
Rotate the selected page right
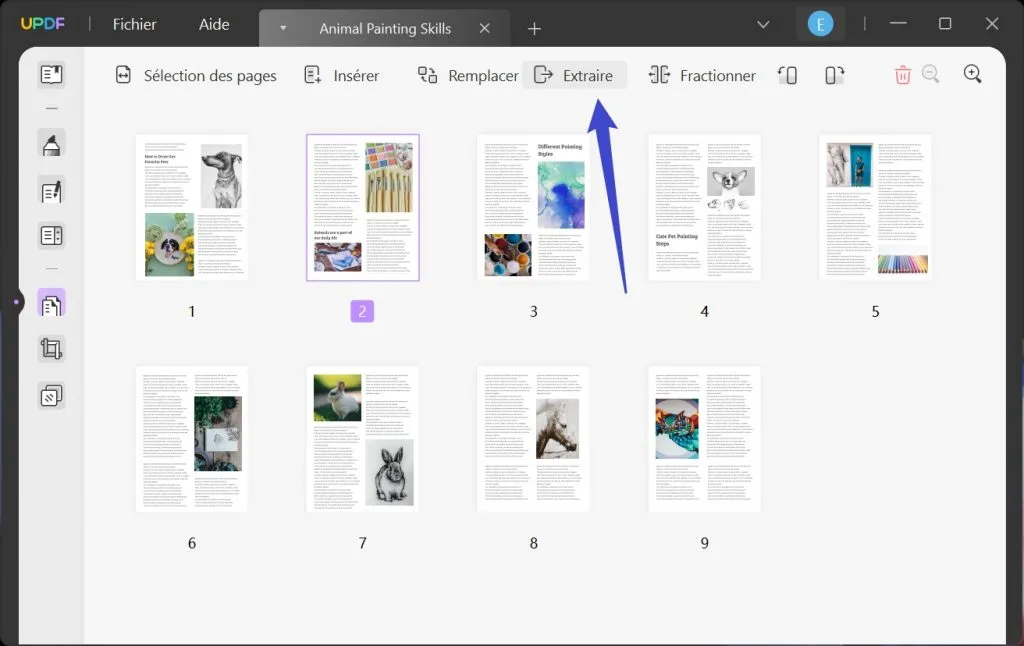(833, 74)
